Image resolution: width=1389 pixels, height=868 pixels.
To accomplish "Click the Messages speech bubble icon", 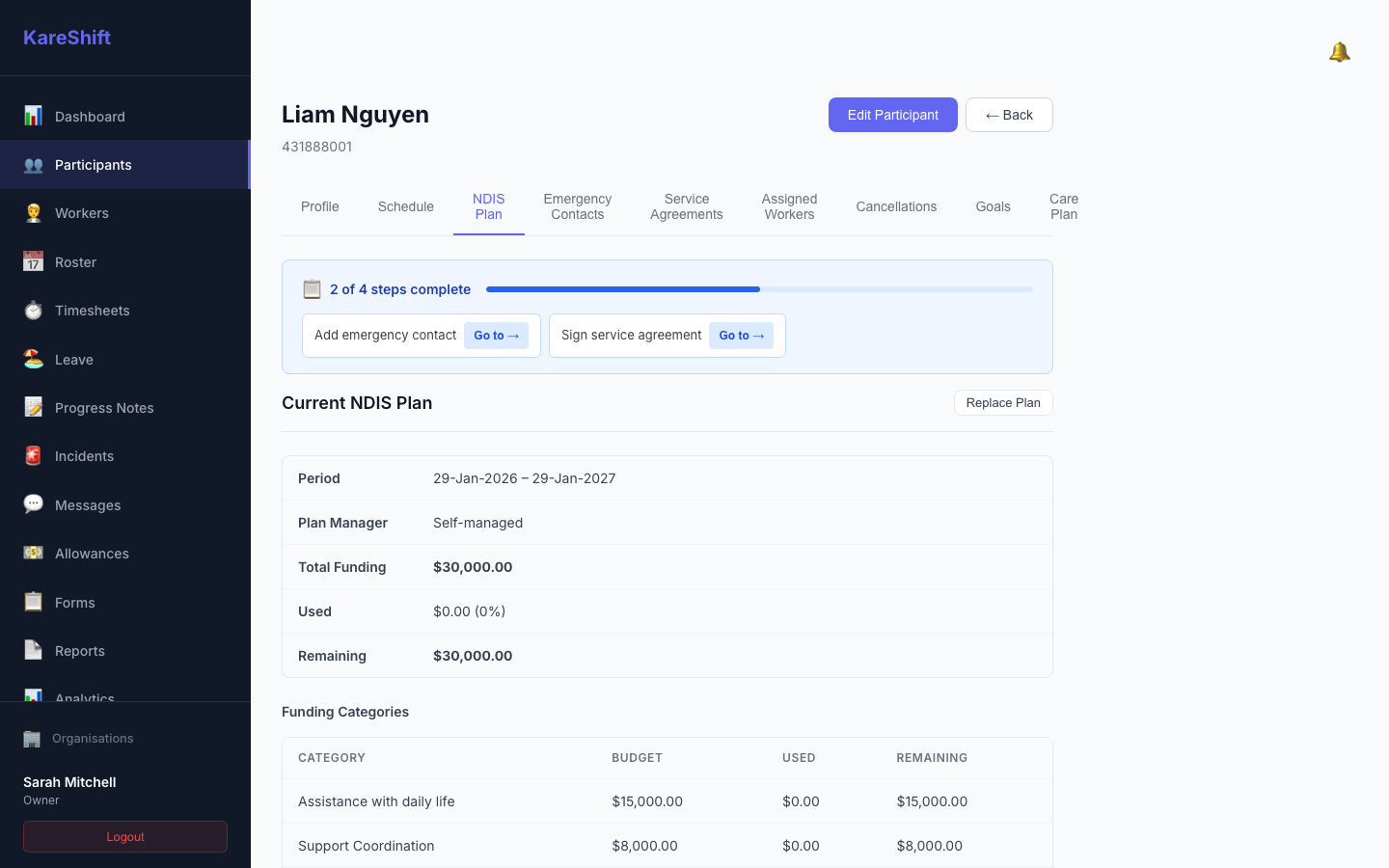I will pos(33,504).
